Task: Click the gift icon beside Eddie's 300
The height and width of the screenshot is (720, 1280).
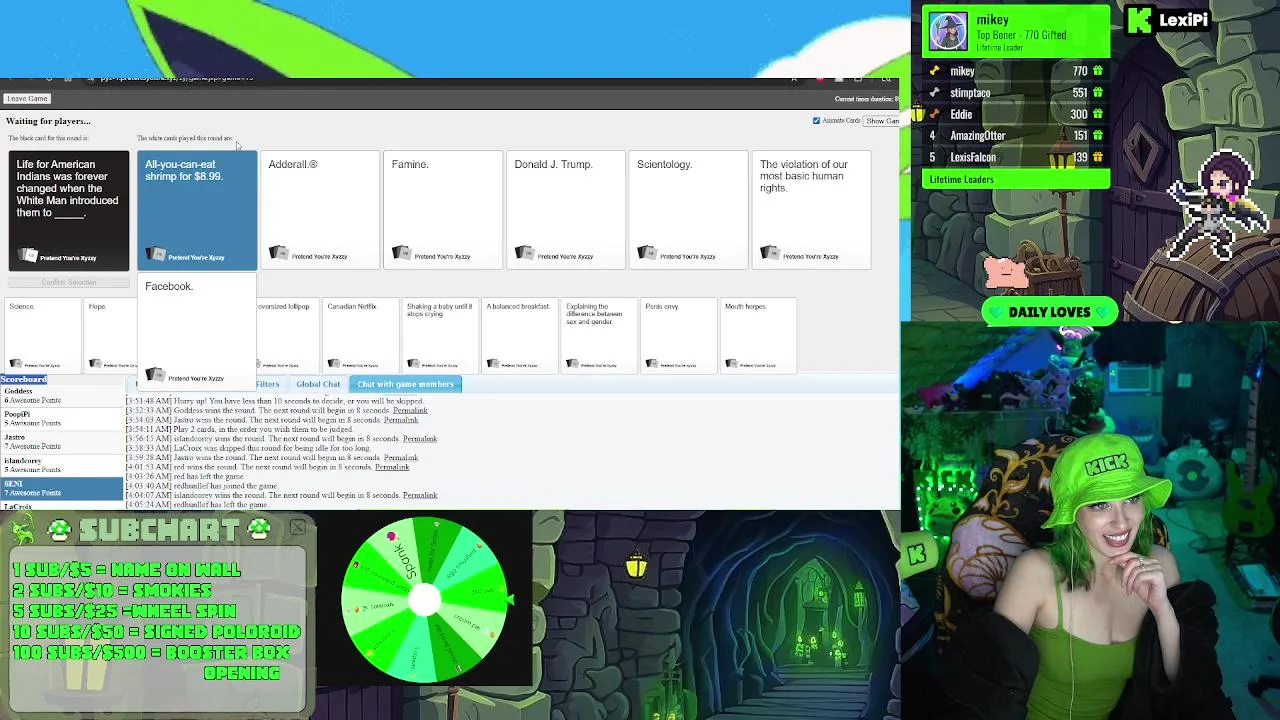Action: click(1098, 114)
